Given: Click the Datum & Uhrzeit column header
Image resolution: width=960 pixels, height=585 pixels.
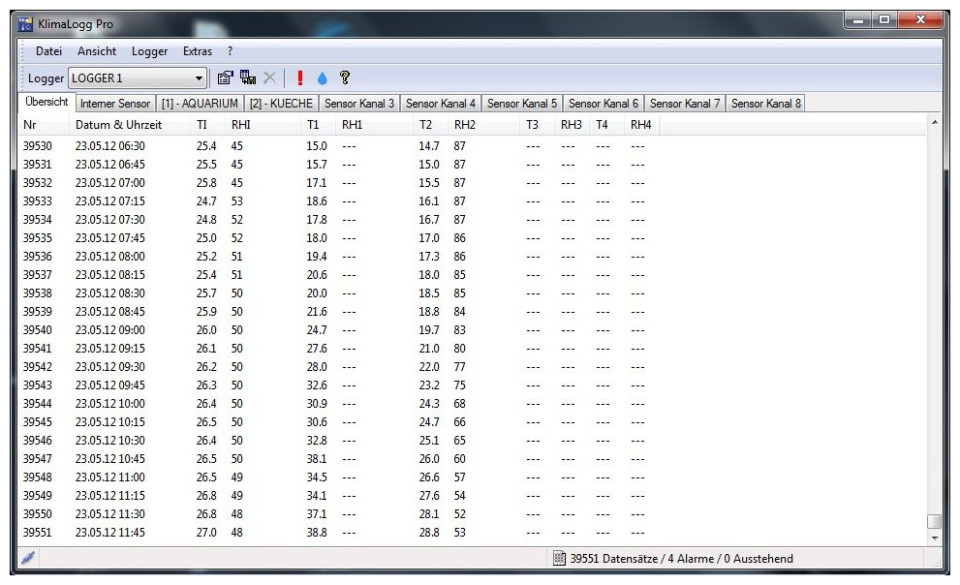Looking at the screenshot, I should click(x=110, y=125).
